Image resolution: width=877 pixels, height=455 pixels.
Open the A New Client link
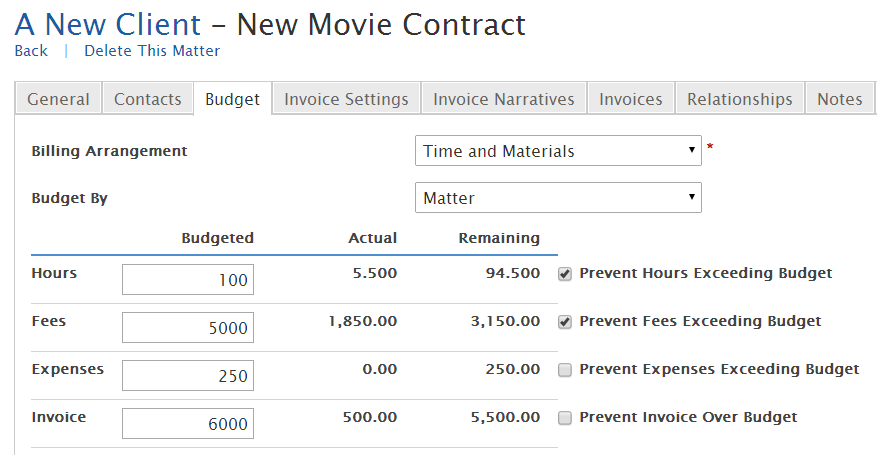click(108, 23)
